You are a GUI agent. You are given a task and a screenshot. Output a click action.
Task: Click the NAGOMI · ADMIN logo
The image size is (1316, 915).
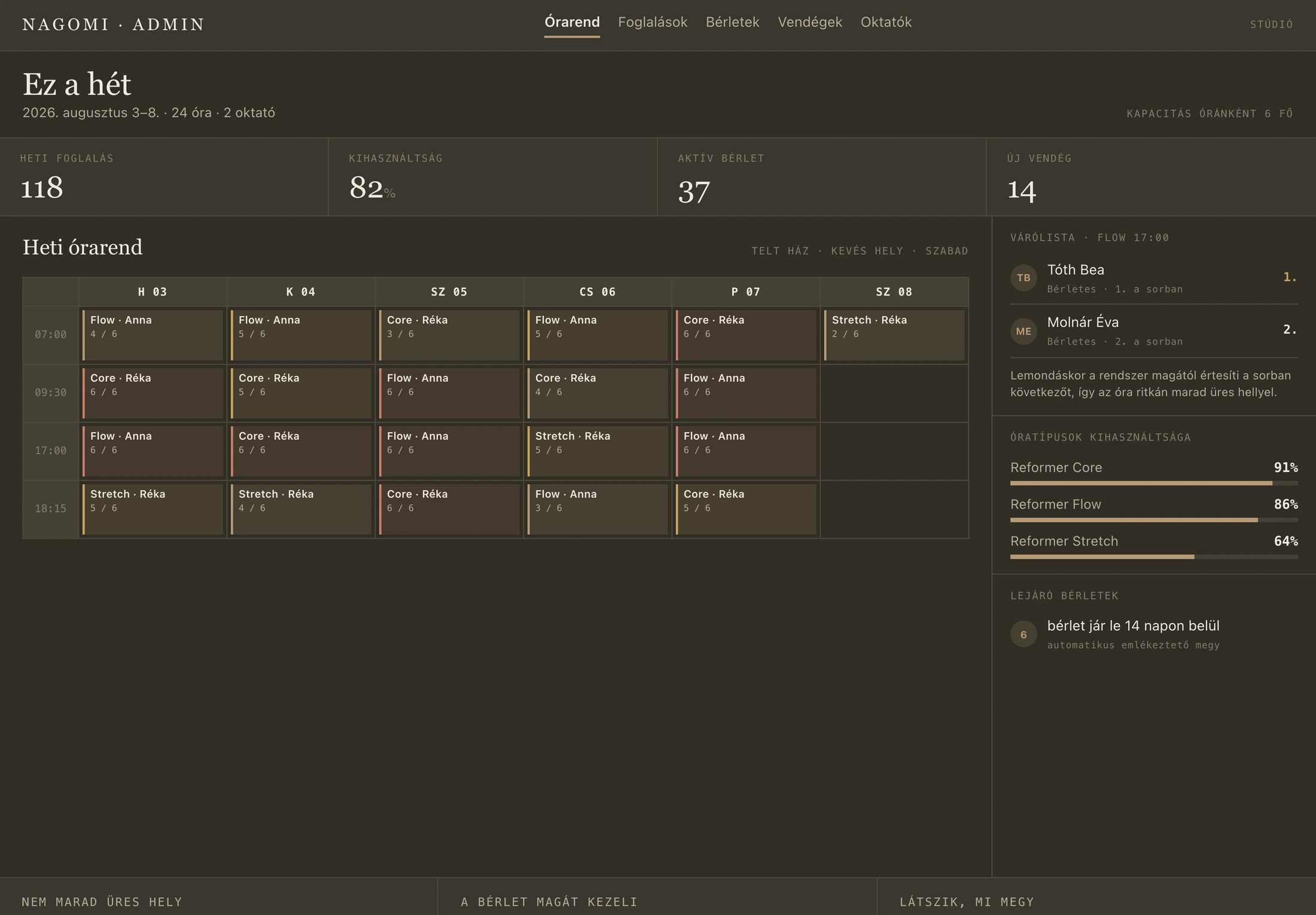click(x=114, y=25)
